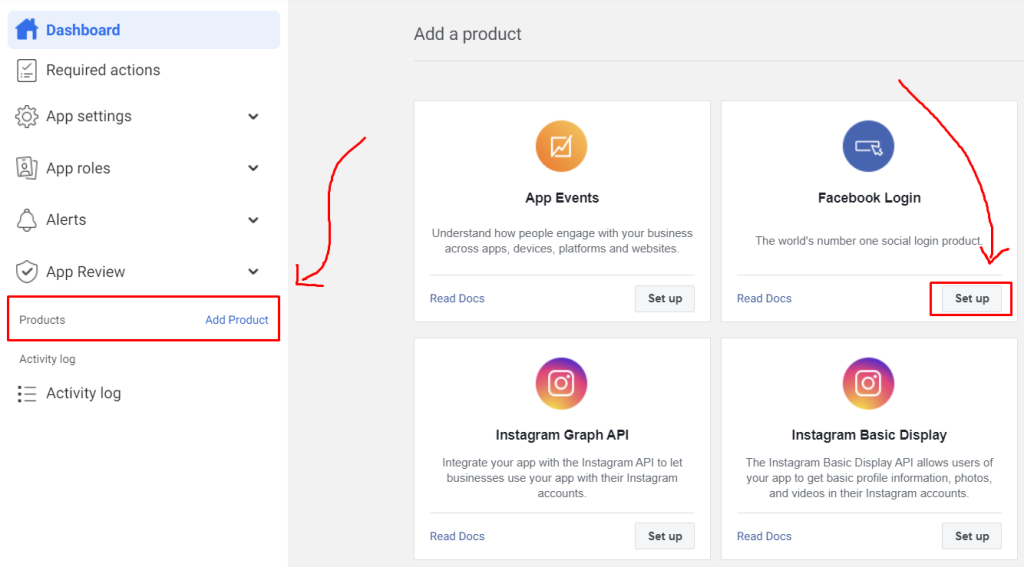Expand the App roles chevron
The height and width of the screenshot is (567, 1024).
click(253, 168)
